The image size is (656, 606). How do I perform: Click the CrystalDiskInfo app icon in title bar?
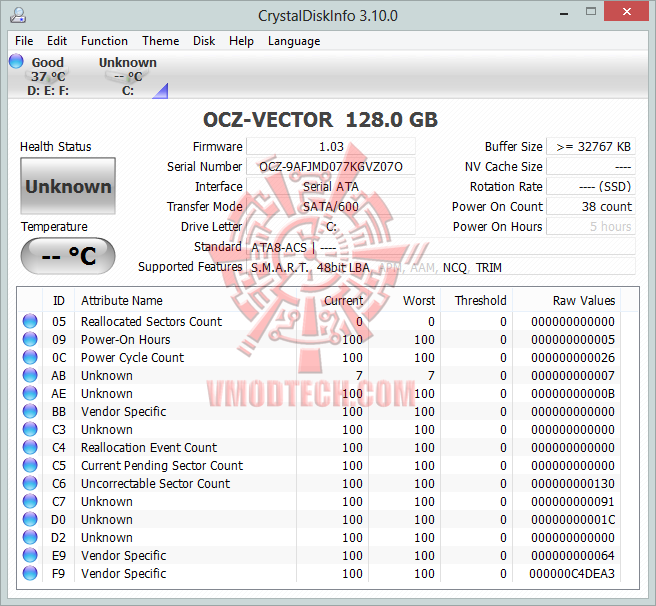tap(18, 15)
